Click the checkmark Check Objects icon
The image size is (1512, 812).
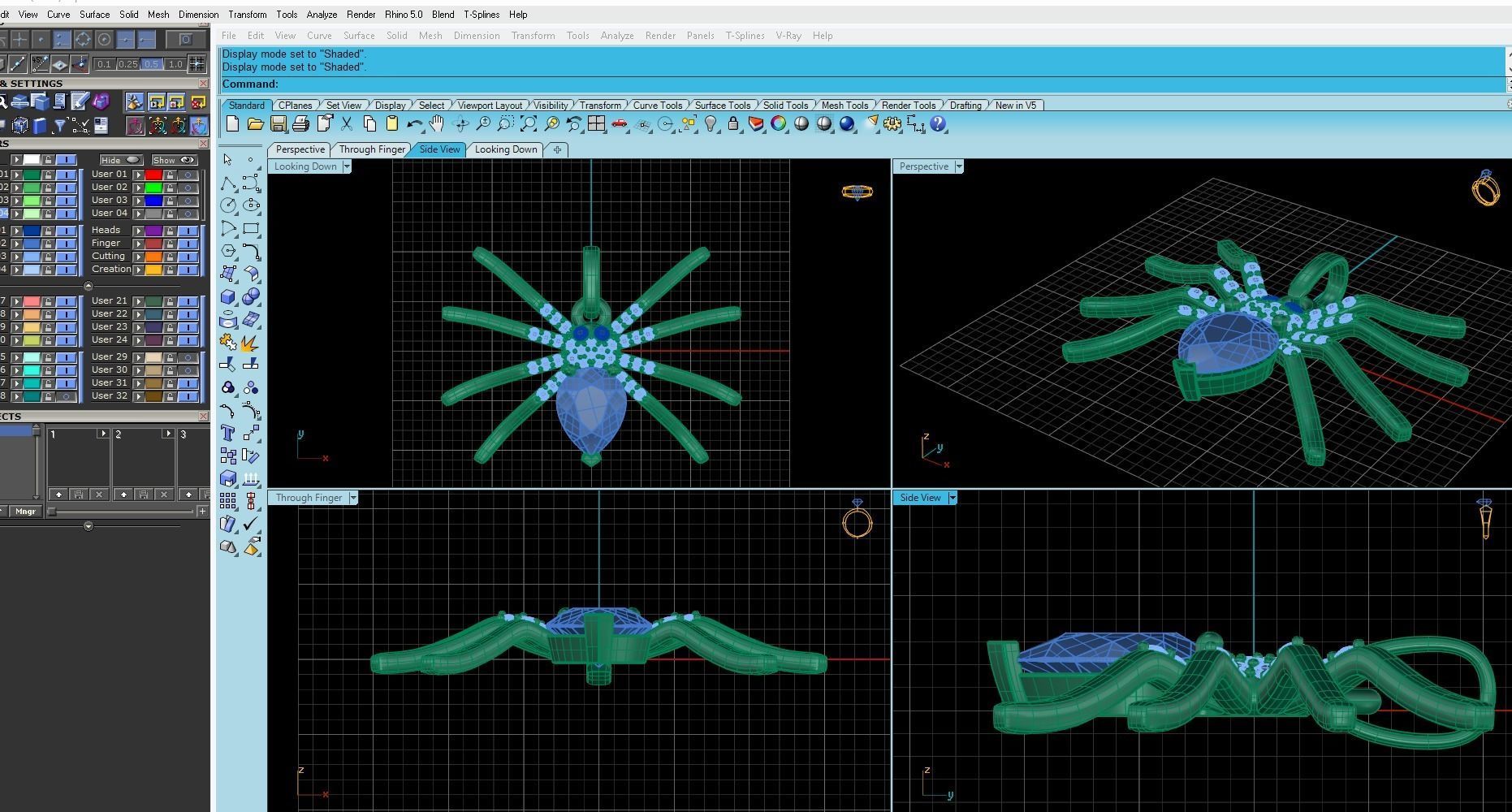251,524
